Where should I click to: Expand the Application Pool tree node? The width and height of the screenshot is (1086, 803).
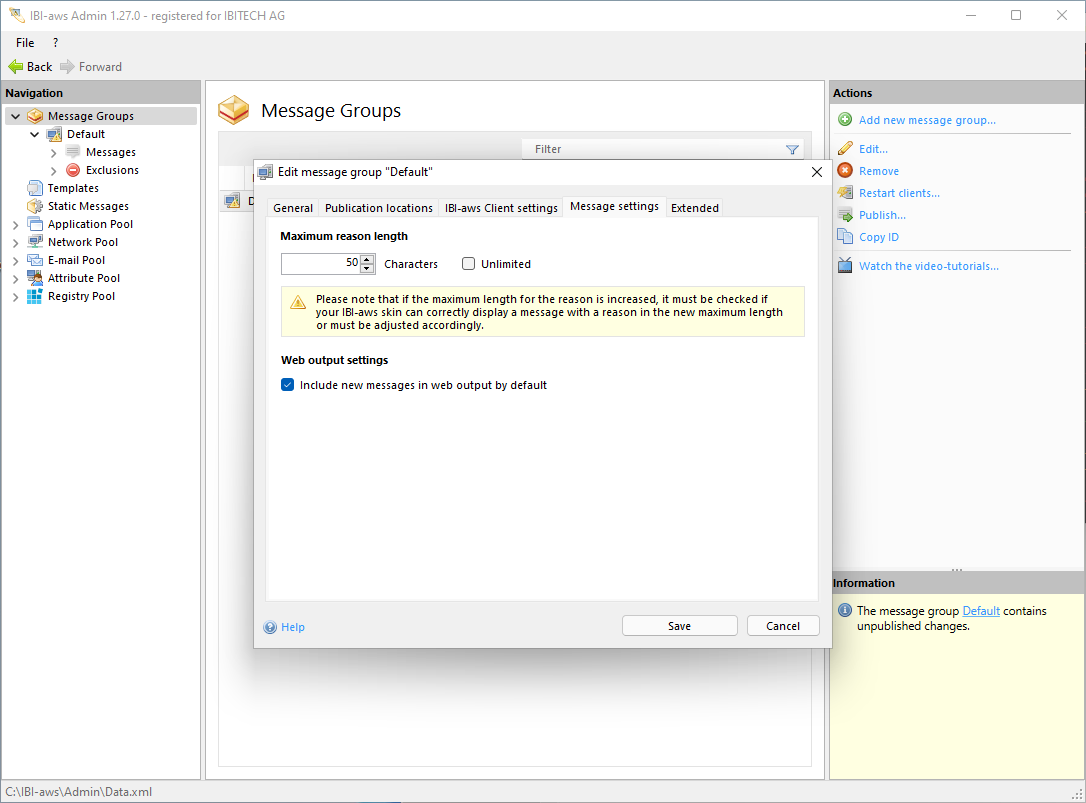point(15,225)
